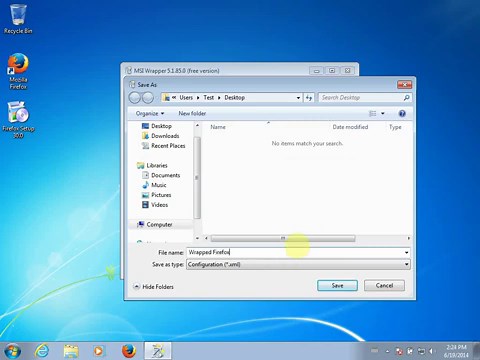Screen dimensions: 480x360
Task: Click the Users breadcrumb segment
Action: coord(186,98)
